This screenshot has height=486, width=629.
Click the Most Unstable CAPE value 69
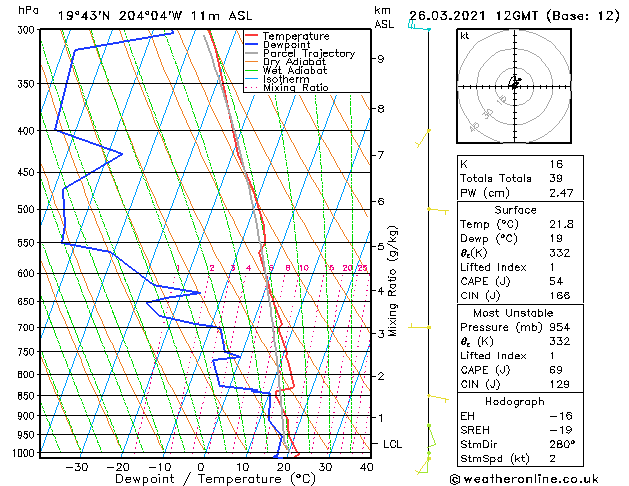pyautogui.click(x=556, y=370)
